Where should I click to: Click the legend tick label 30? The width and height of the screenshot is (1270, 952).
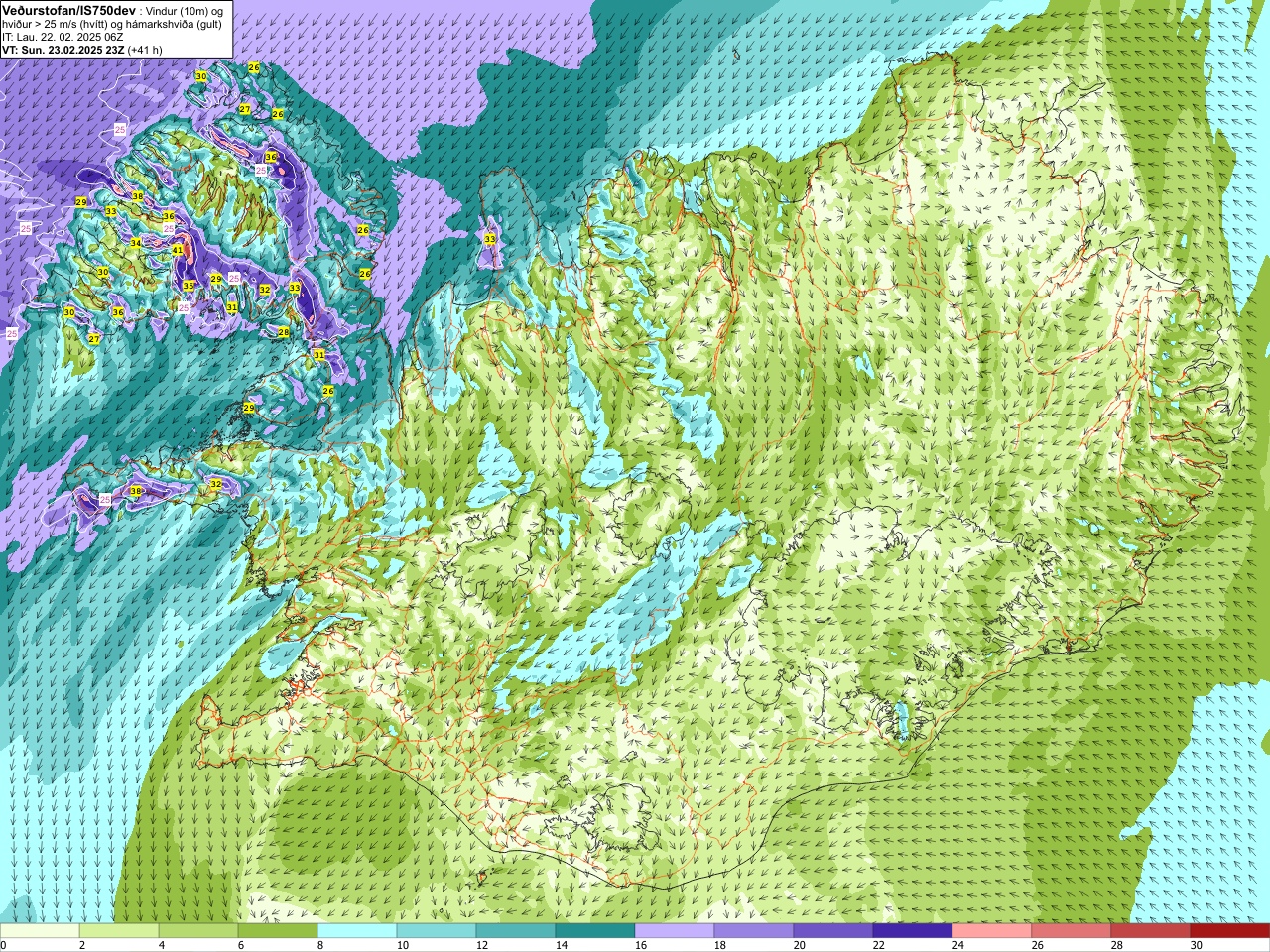[1197, 945]
